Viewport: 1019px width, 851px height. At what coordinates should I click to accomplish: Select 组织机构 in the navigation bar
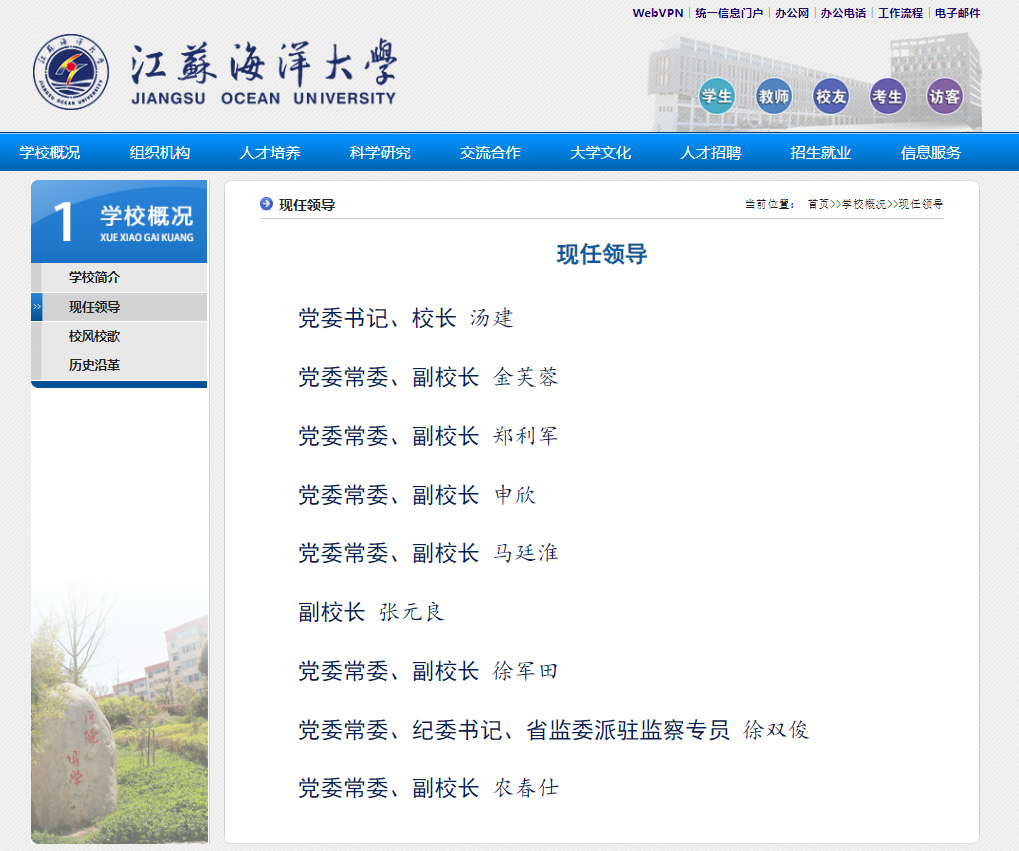coord(160,153)
